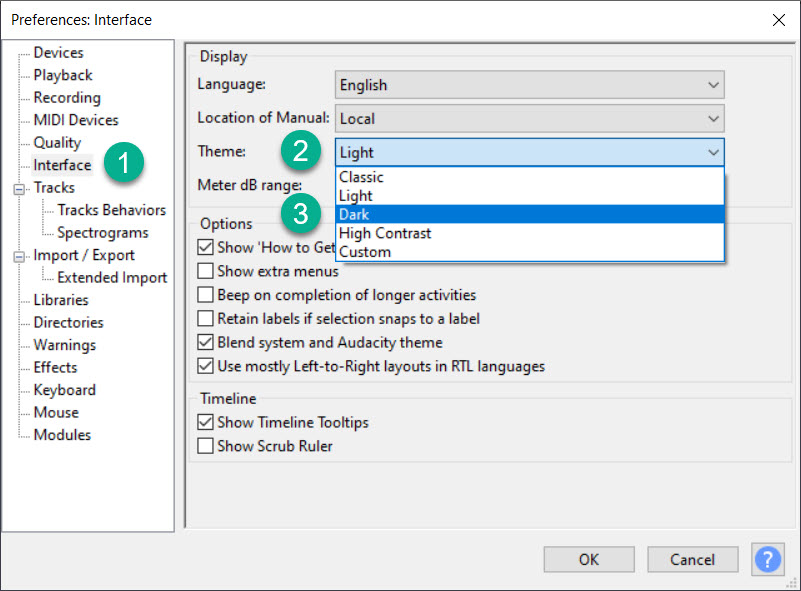Collapse the Tracks tree node
Viewport: 801px width, 591px height.
[19, 189]
